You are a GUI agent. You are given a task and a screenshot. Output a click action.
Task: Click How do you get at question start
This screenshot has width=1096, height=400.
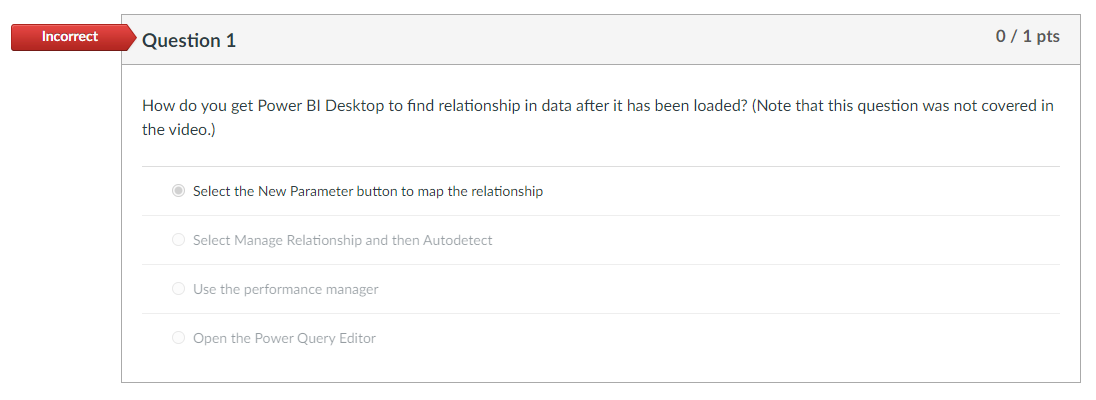(184, 106)
